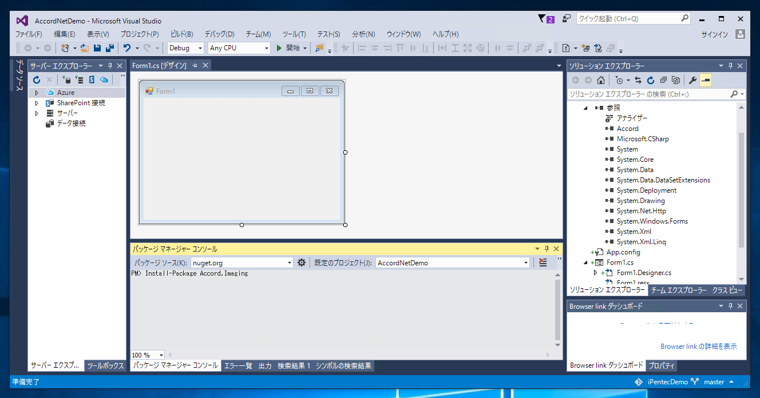Toggle Show All Files in Solution Explorer

676,80
